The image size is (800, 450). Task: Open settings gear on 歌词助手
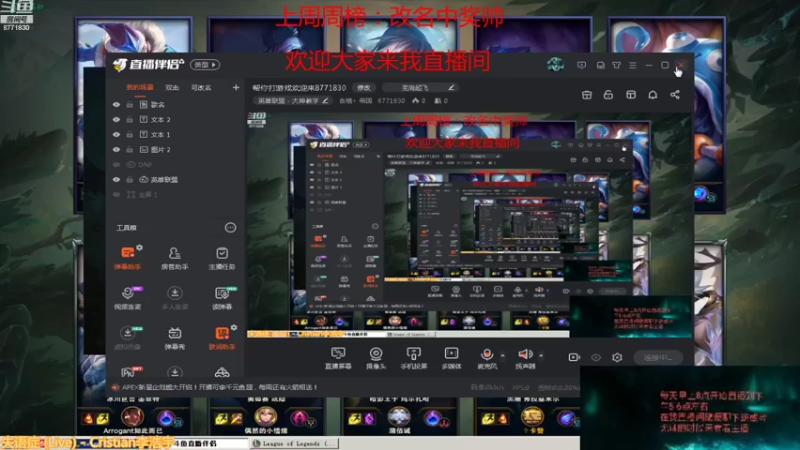[x=234, y=328]
